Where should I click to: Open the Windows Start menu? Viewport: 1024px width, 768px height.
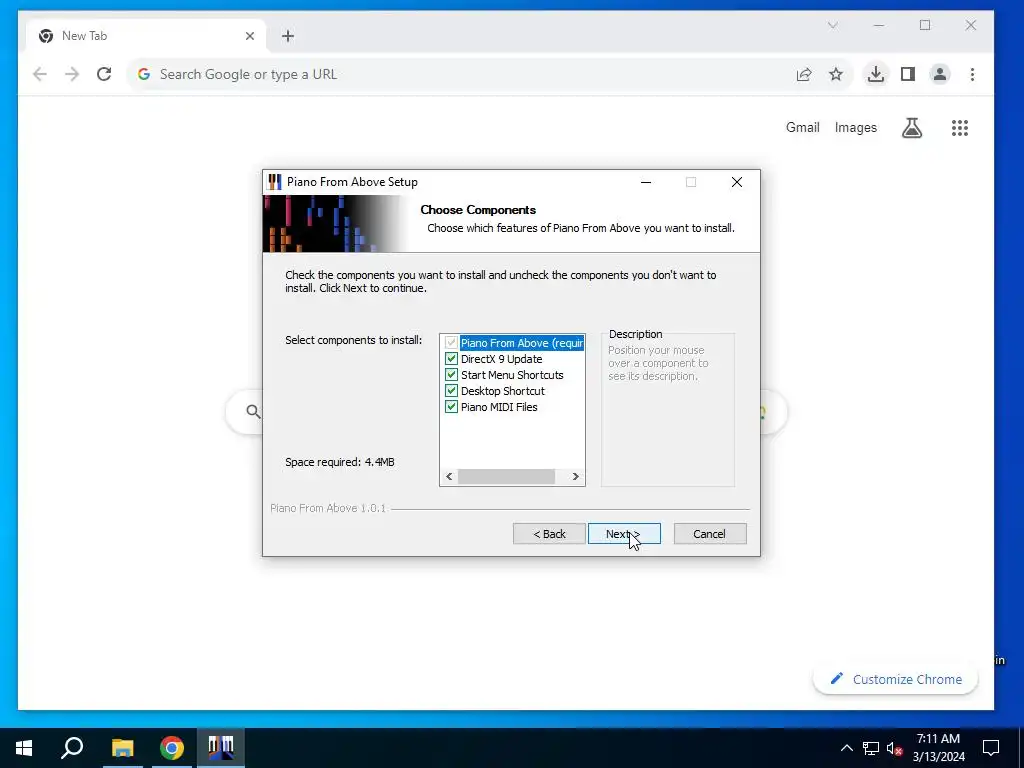[x=24, y=748]
